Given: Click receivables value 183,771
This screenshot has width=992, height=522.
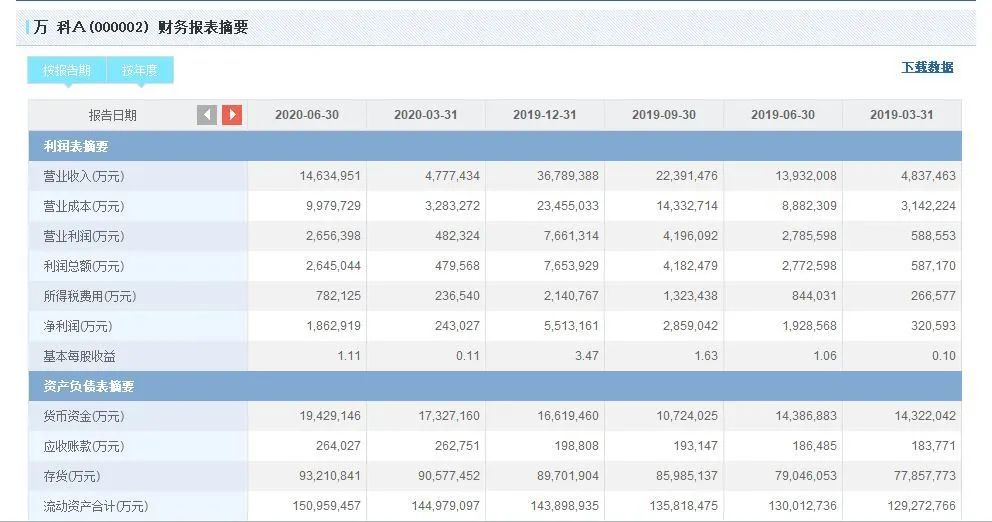Looking at the screenshot, I should [x=933, y=445].
